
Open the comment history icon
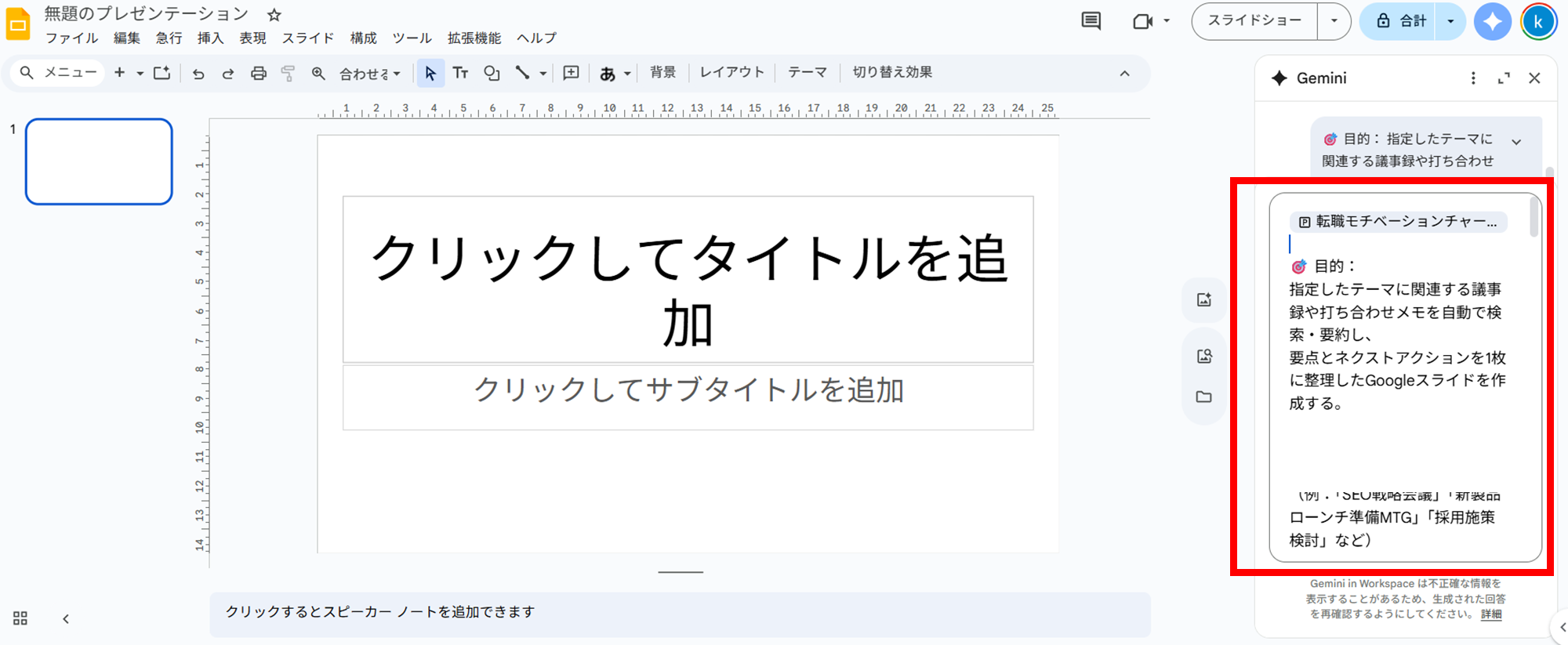(1091, 21)
